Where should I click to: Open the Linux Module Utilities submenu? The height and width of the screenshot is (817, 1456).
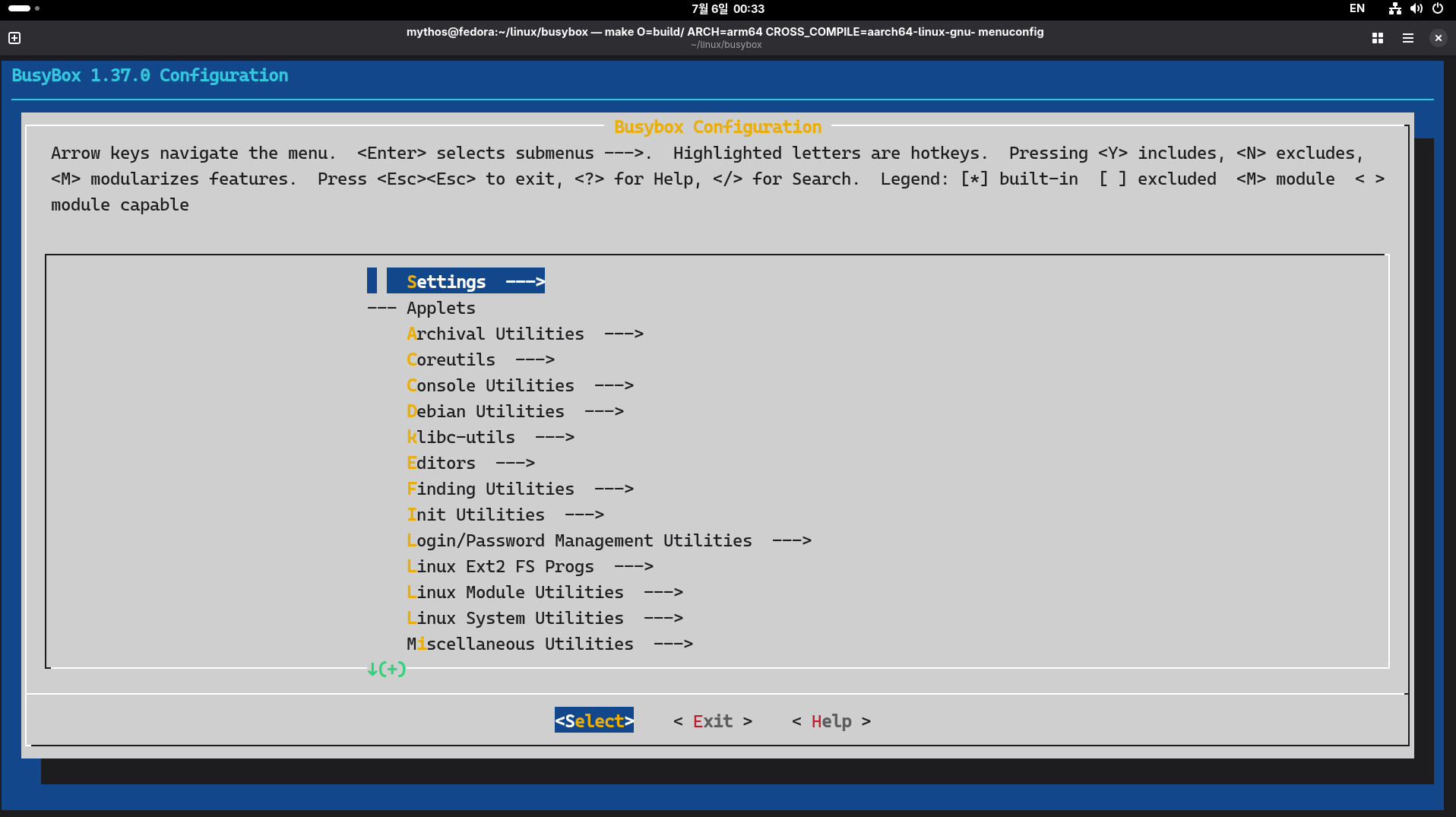click(x=545, y=592)
